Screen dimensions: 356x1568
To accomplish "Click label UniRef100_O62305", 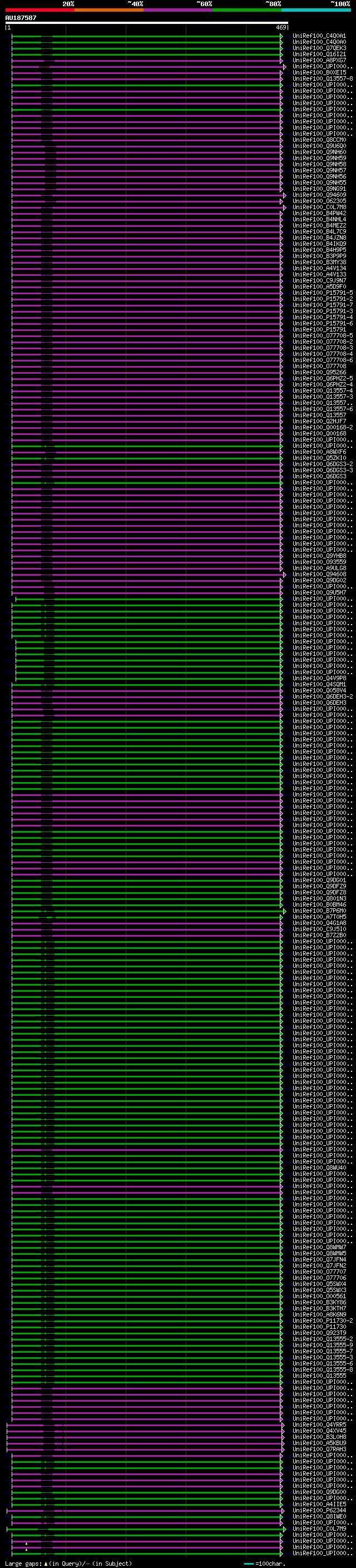I will coord(319,201).
